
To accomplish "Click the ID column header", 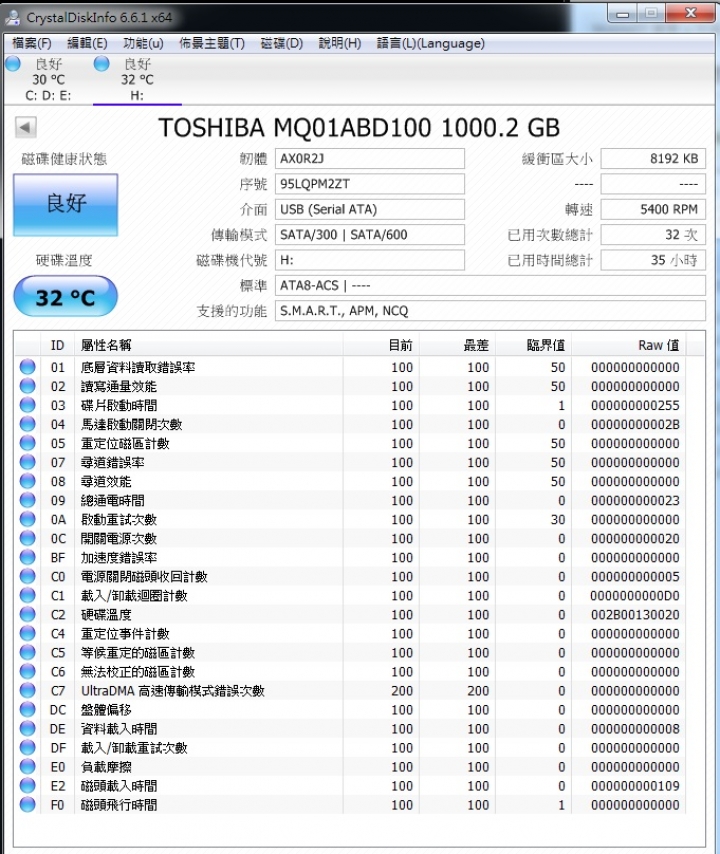I will point(57,345).
